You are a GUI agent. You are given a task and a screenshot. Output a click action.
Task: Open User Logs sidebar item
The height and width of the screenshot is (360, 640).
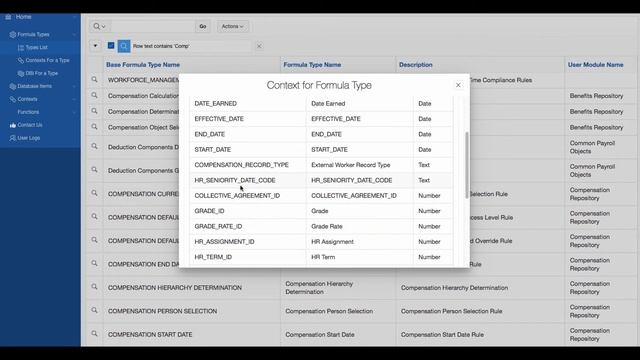point(29,138)
